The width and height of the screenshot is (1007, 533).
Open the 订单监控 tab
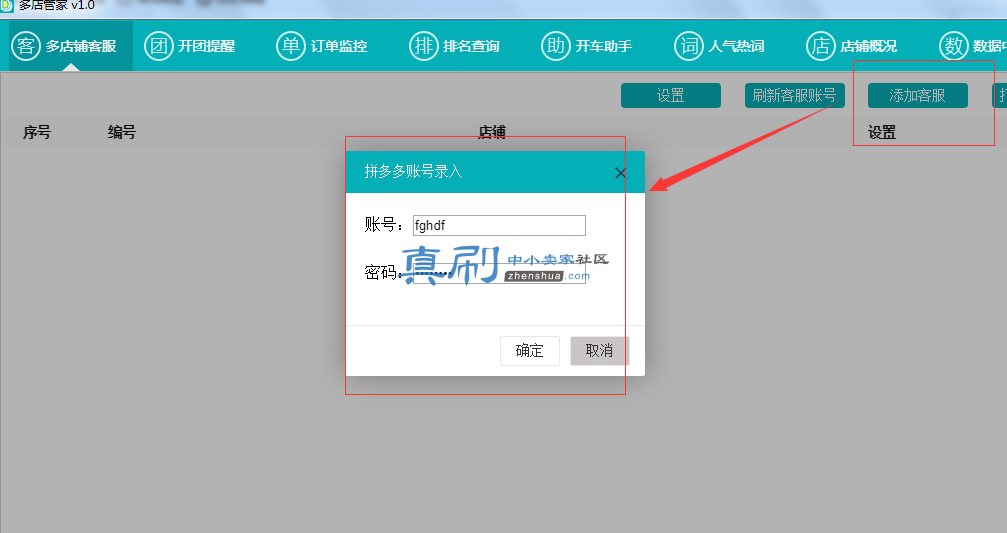(322, 46)
